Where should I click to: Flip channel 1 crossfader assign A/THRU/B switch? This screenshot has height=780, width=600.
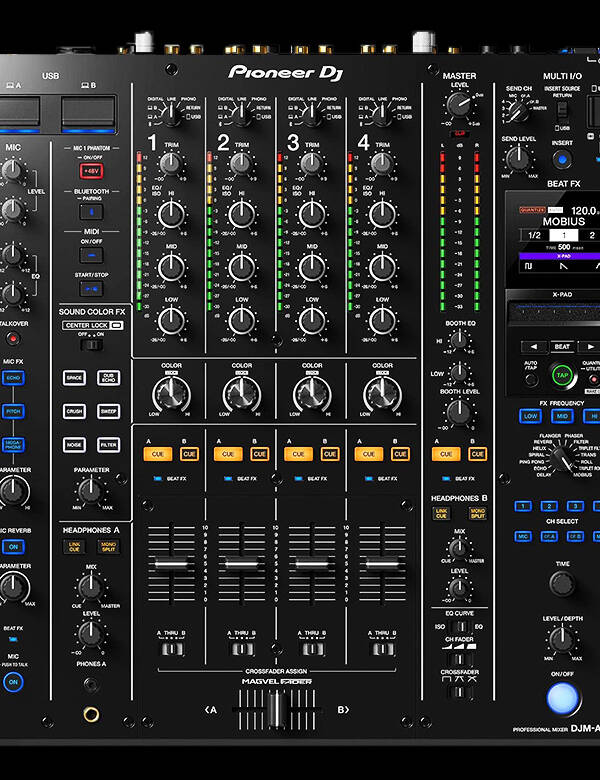(172, 649)
